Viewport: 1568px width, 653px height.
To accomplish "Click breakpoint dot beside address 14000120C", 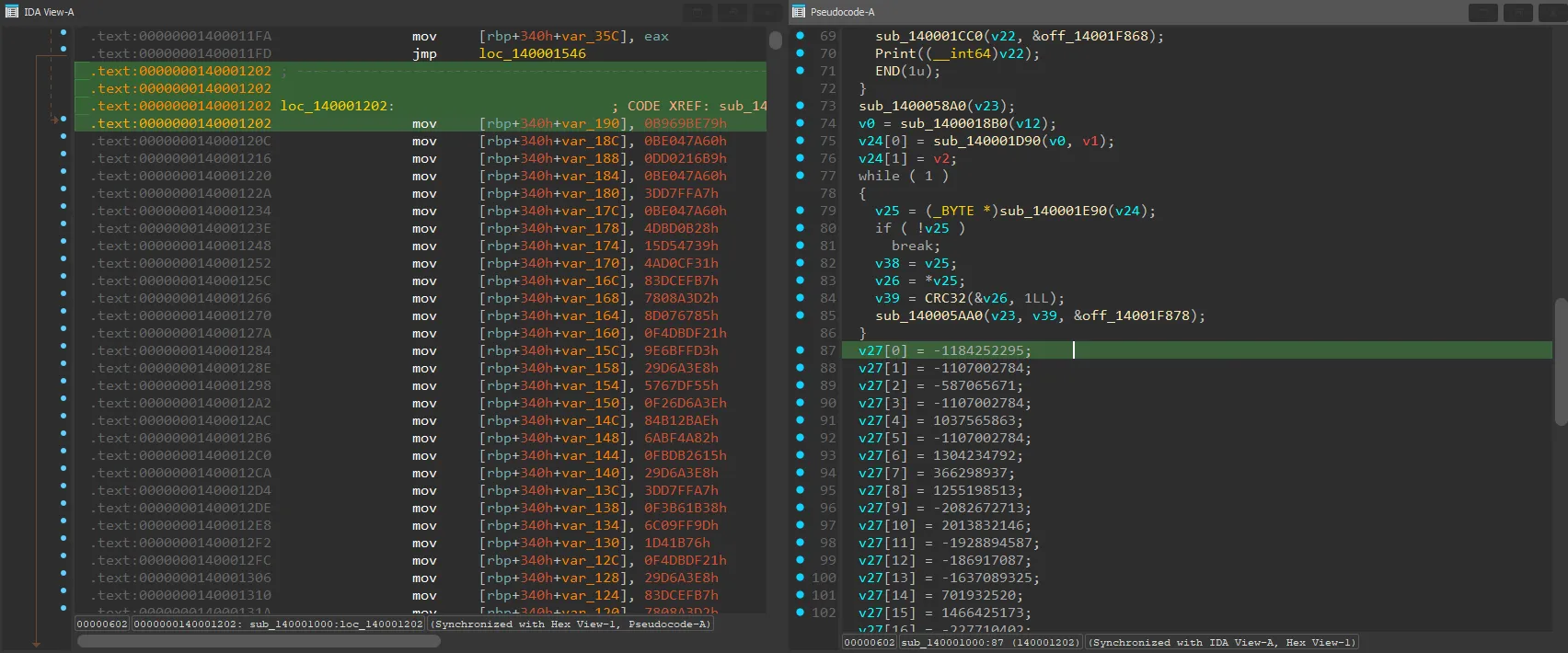I will [63, 137].
